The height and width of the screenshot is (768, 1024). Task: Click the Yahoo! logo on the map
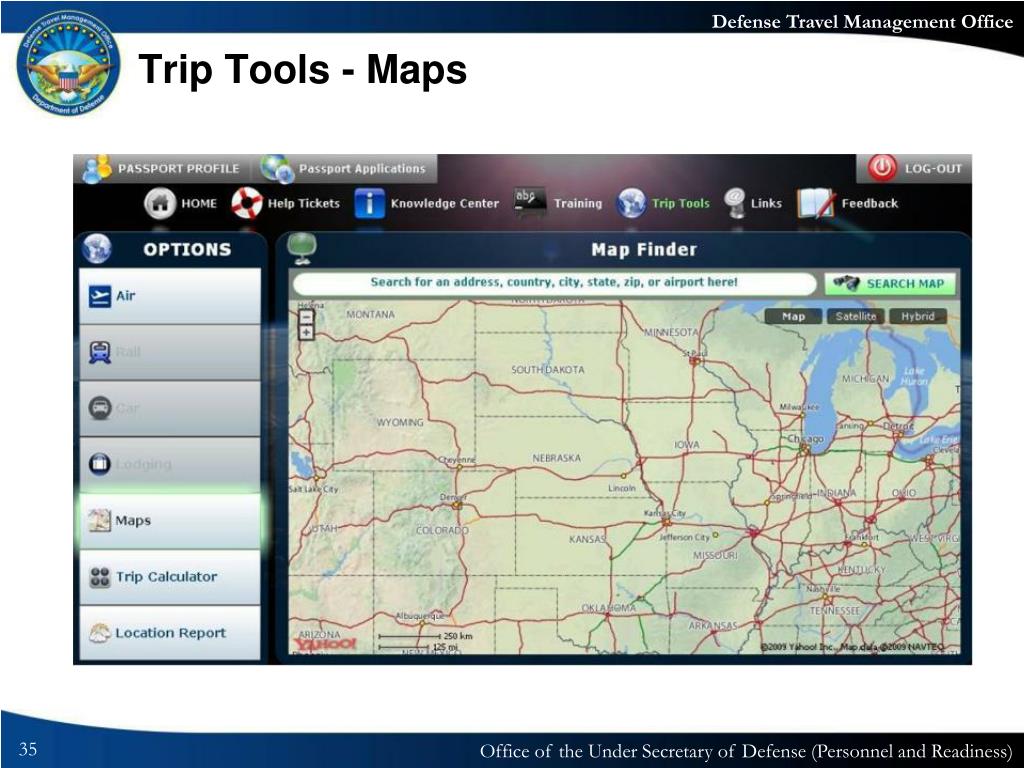pyautogui.click(x=326, y=644)
